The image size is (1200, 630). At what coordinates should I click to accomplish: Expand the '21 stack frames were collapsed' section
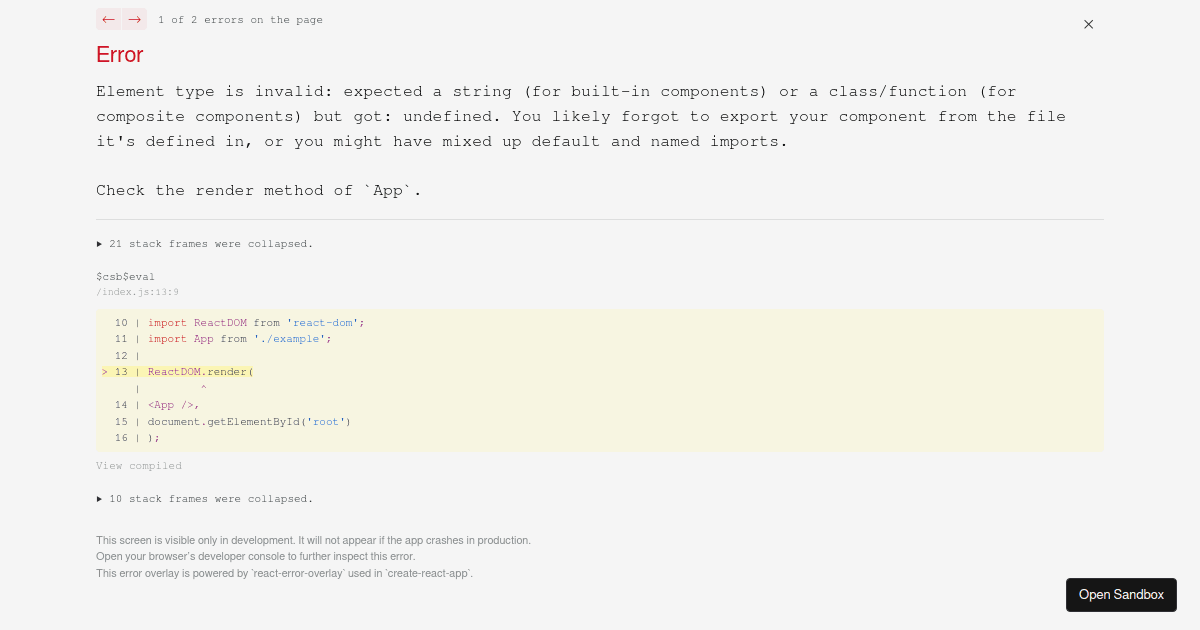(211, 243)
